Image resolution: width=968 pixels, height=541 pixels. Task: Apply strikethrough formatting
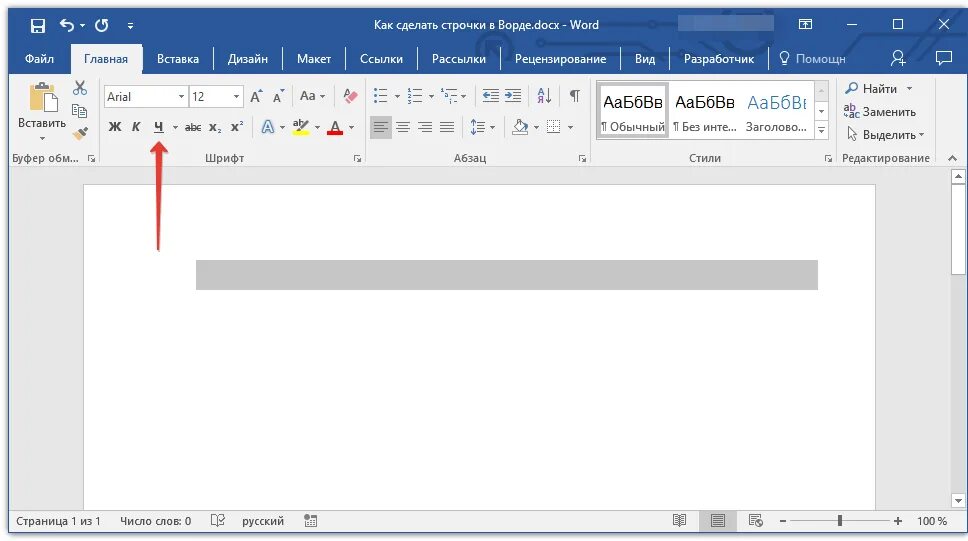(193, 127)
